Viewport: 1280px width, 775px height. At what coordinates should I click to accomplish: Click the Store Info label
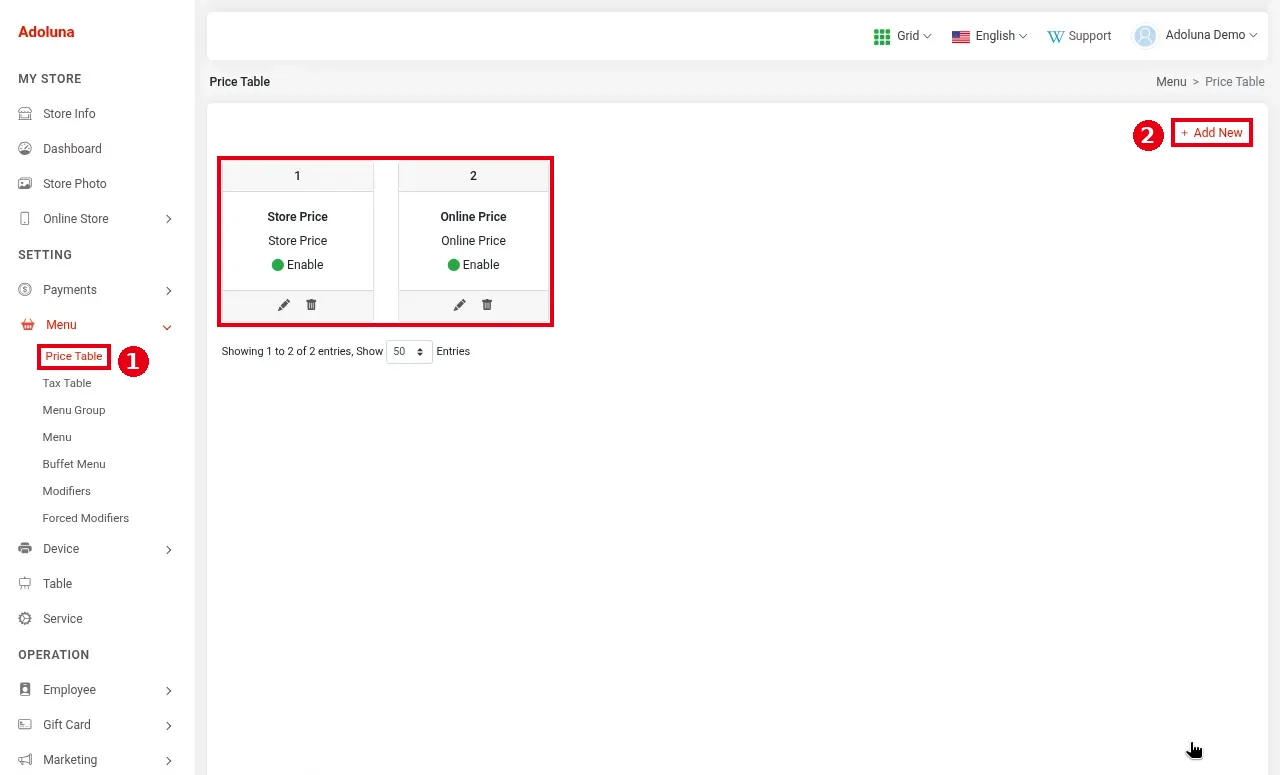pyautogui.click(x=69, y=114)
